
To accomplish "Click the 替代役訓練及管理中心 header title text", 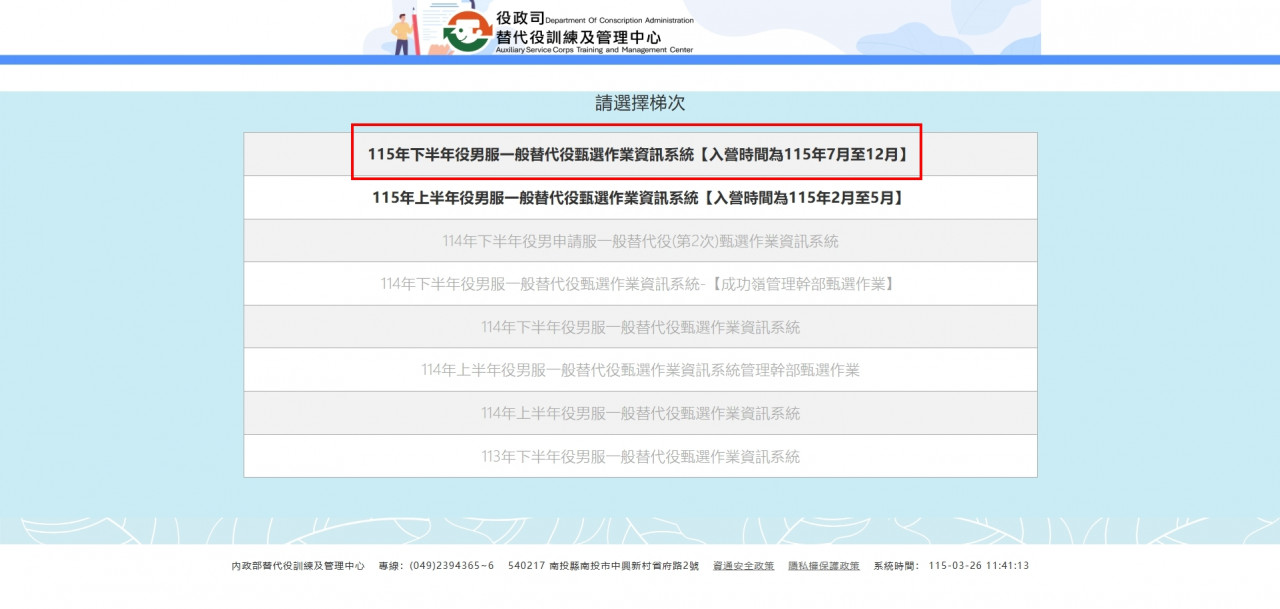I will (x=578, y=37).
